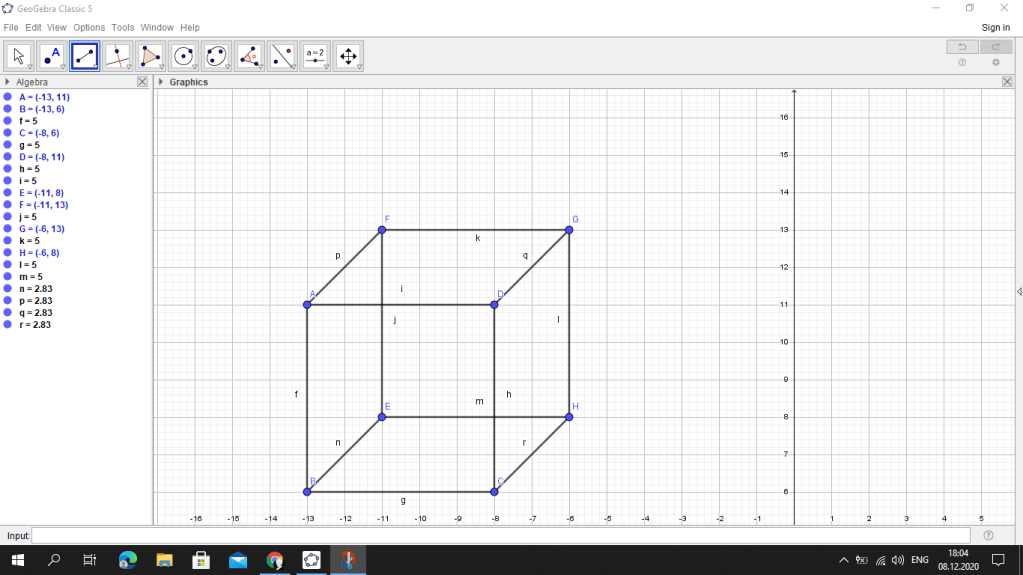The image size is (1023, 575).
Task: Toggle visibility of point A
Action: click(8, 97)
